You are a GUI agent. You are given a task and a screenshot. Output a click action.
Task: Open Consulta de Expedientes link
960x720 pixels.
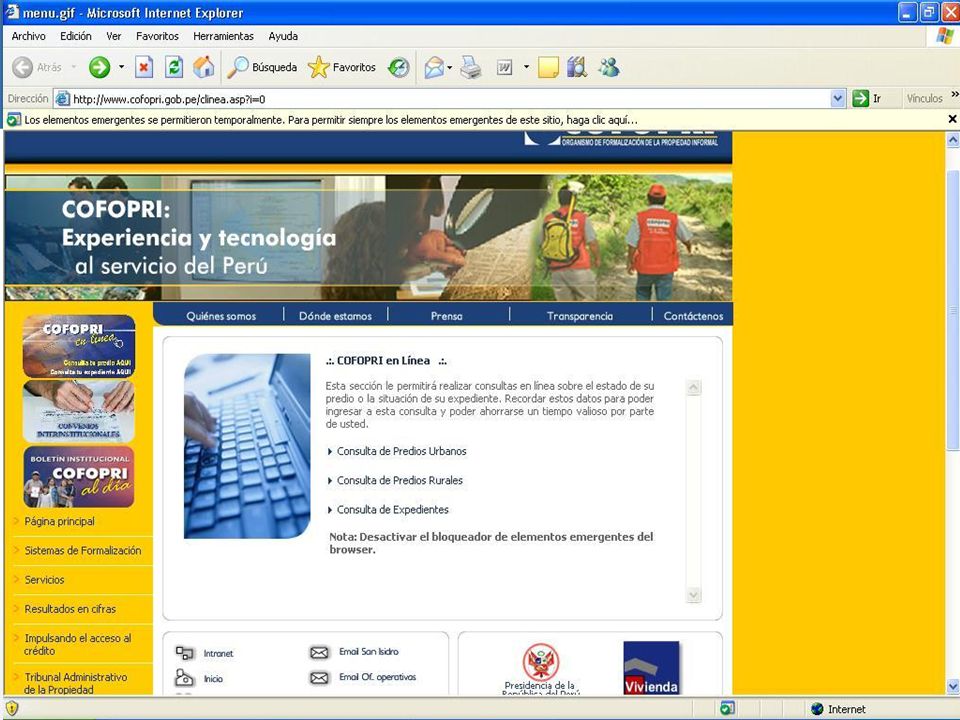tap(392, 509)
